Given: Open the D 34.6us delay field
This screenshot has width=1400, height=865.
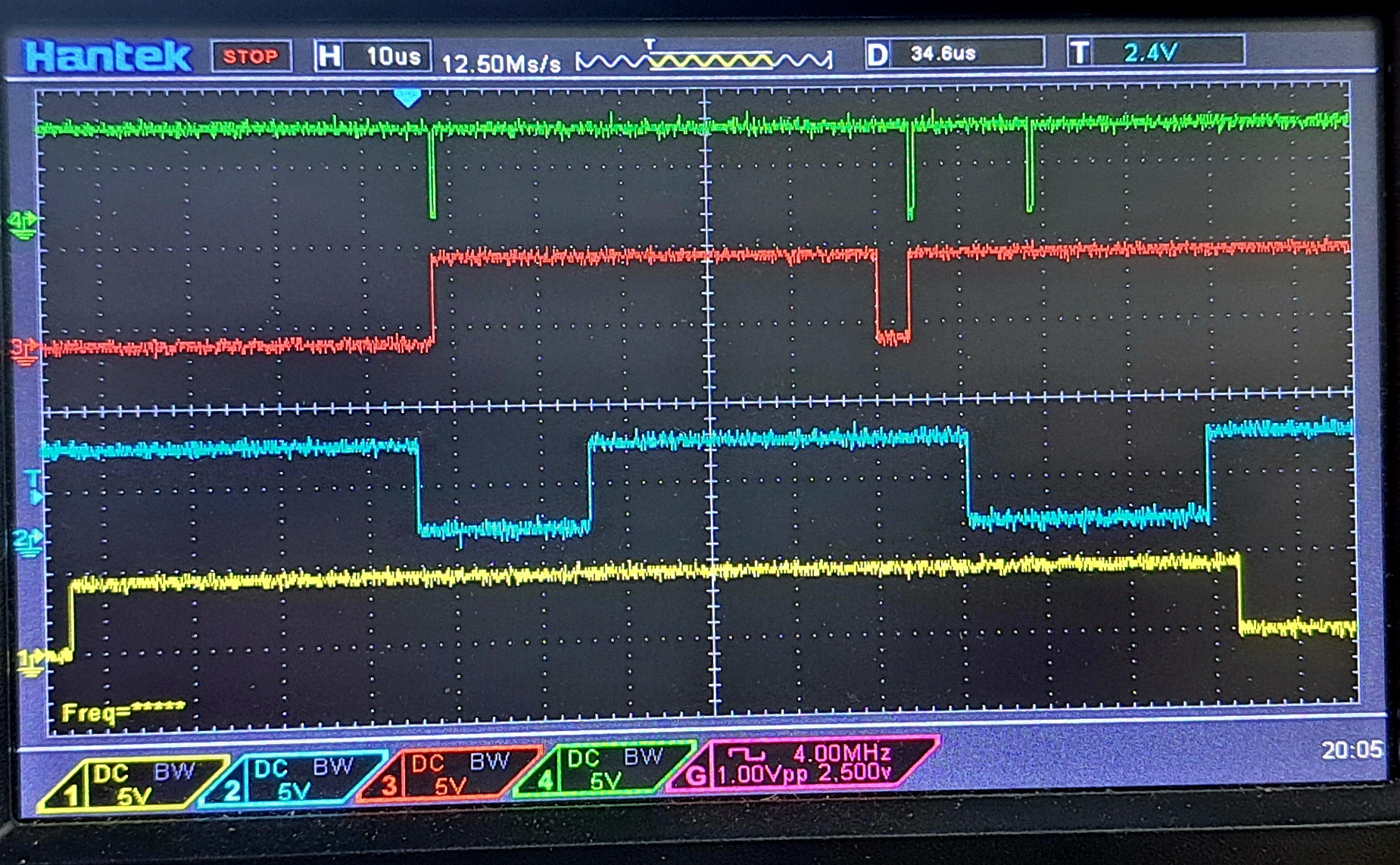Looking at the screenshot, I should pyautogui.click(x=954, y=54).
